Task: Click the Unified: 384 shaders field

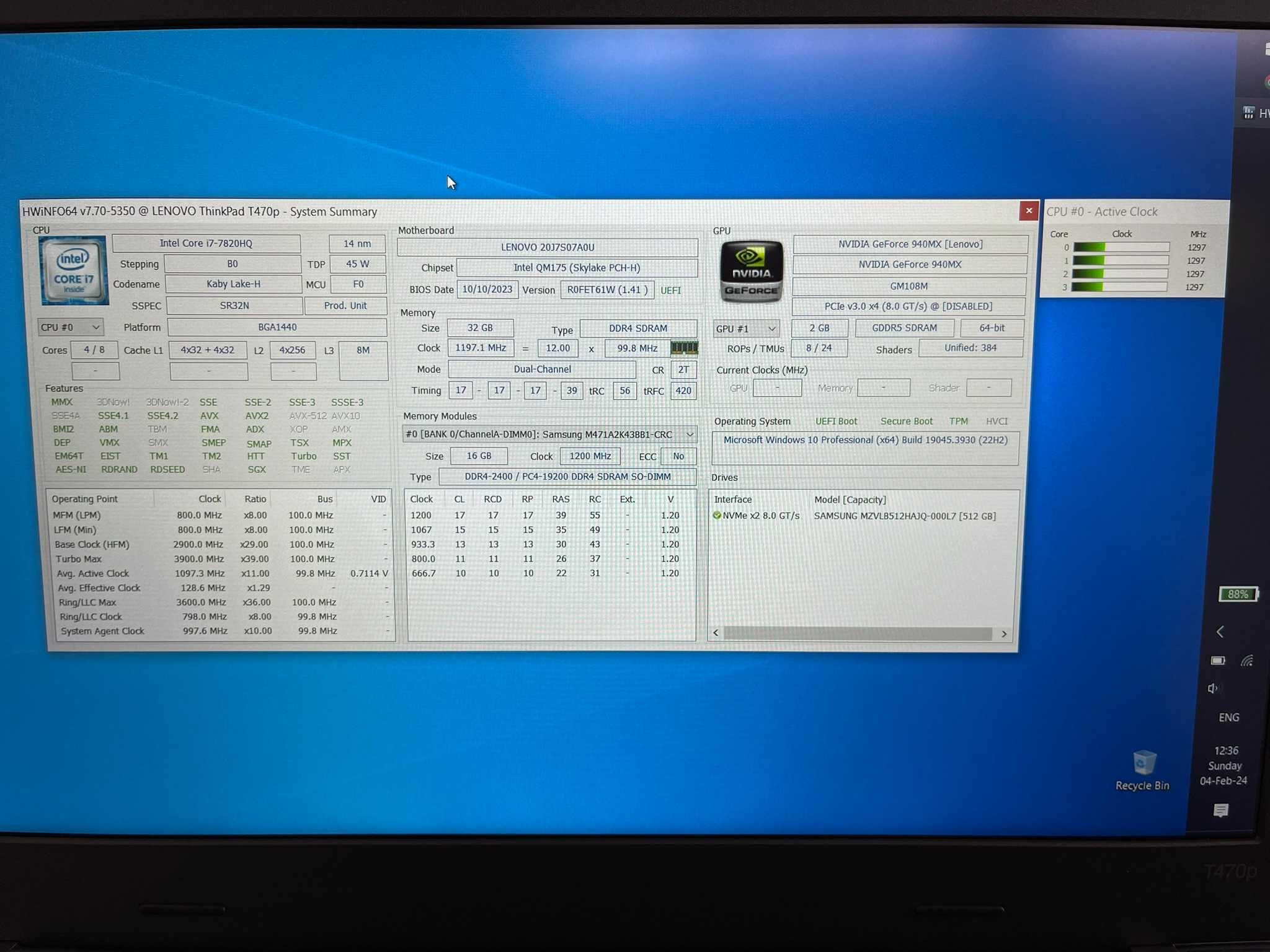Action: tap(970, 348)
